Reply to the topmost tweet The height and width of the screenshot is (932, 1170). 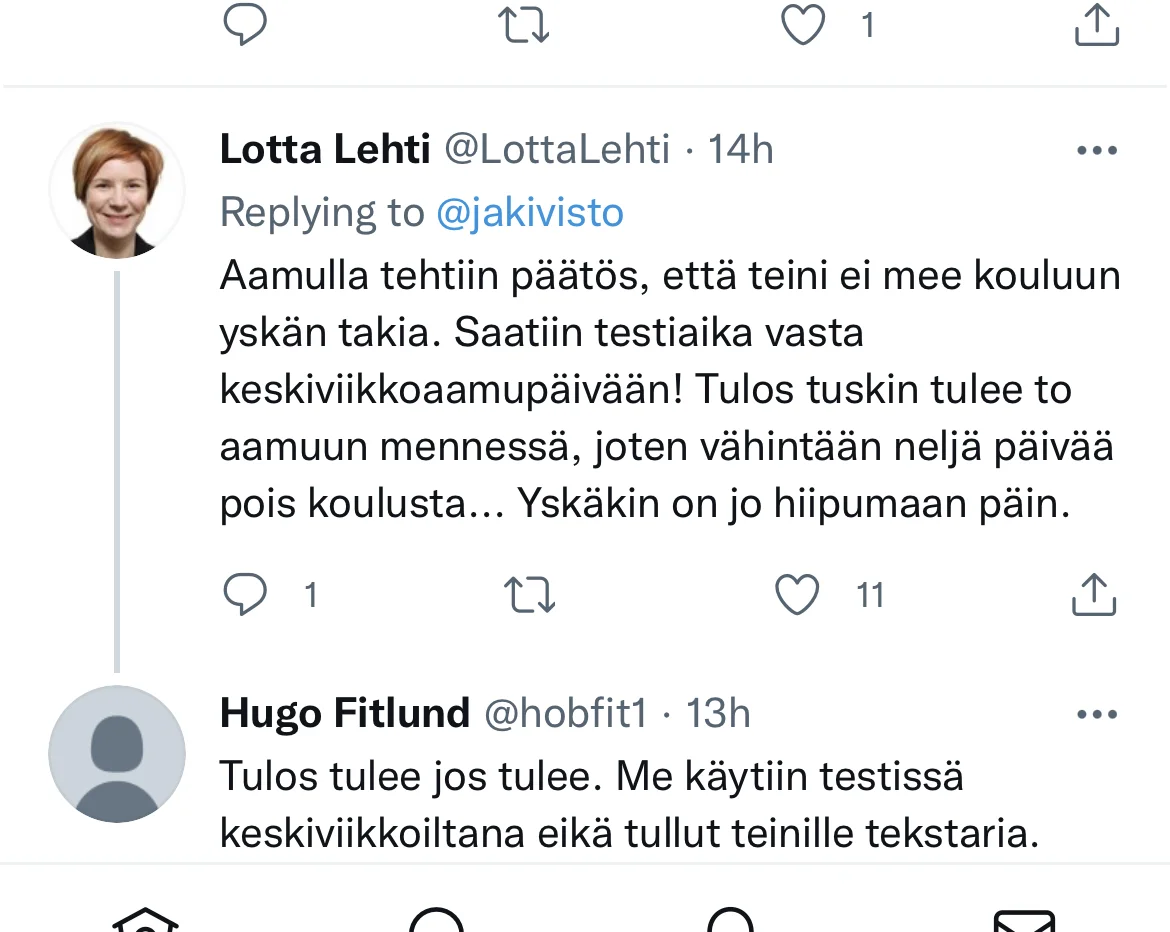[244, 25]
